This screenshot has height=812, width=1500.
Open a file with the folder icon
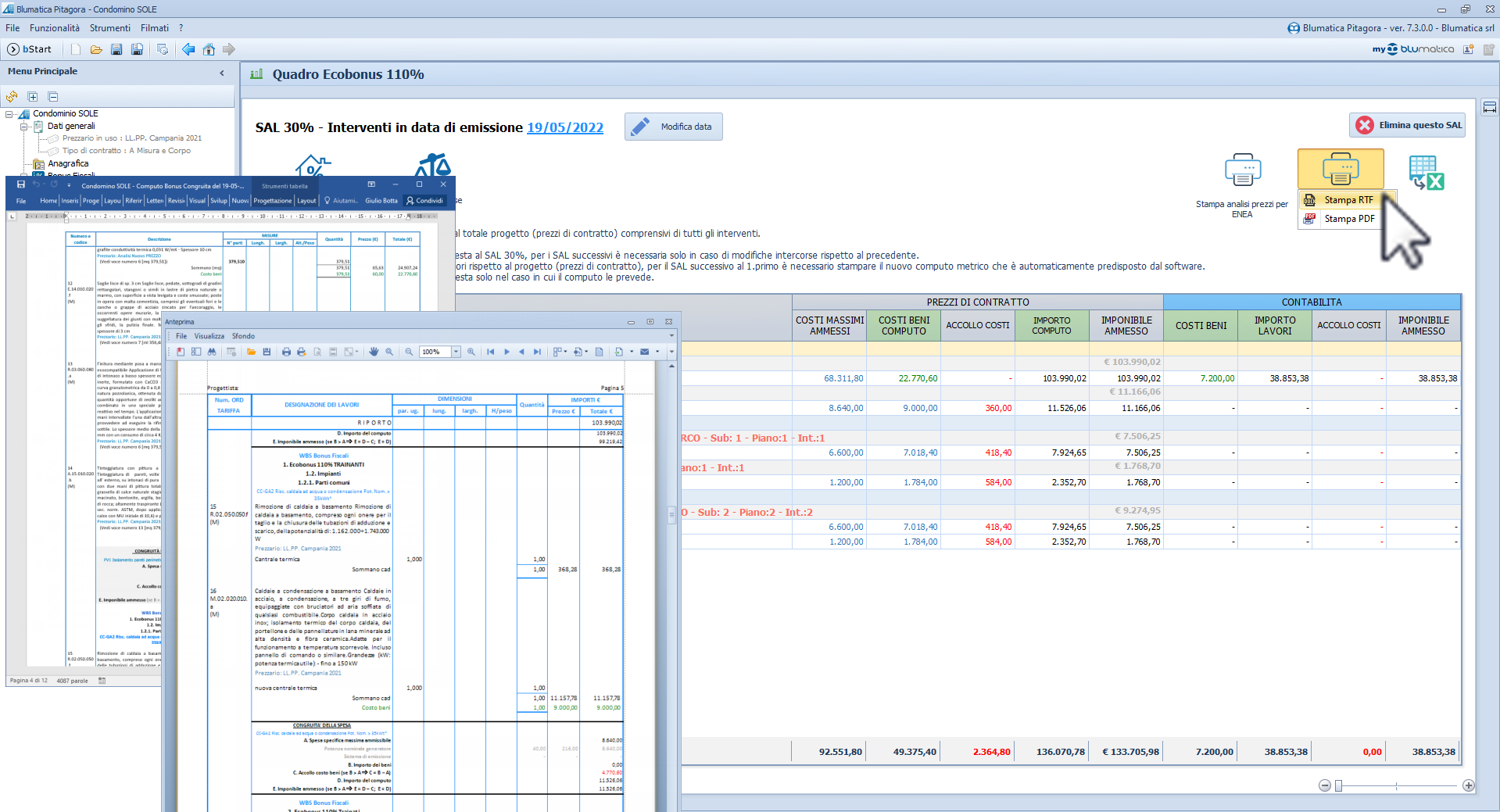tap(96, 49)
